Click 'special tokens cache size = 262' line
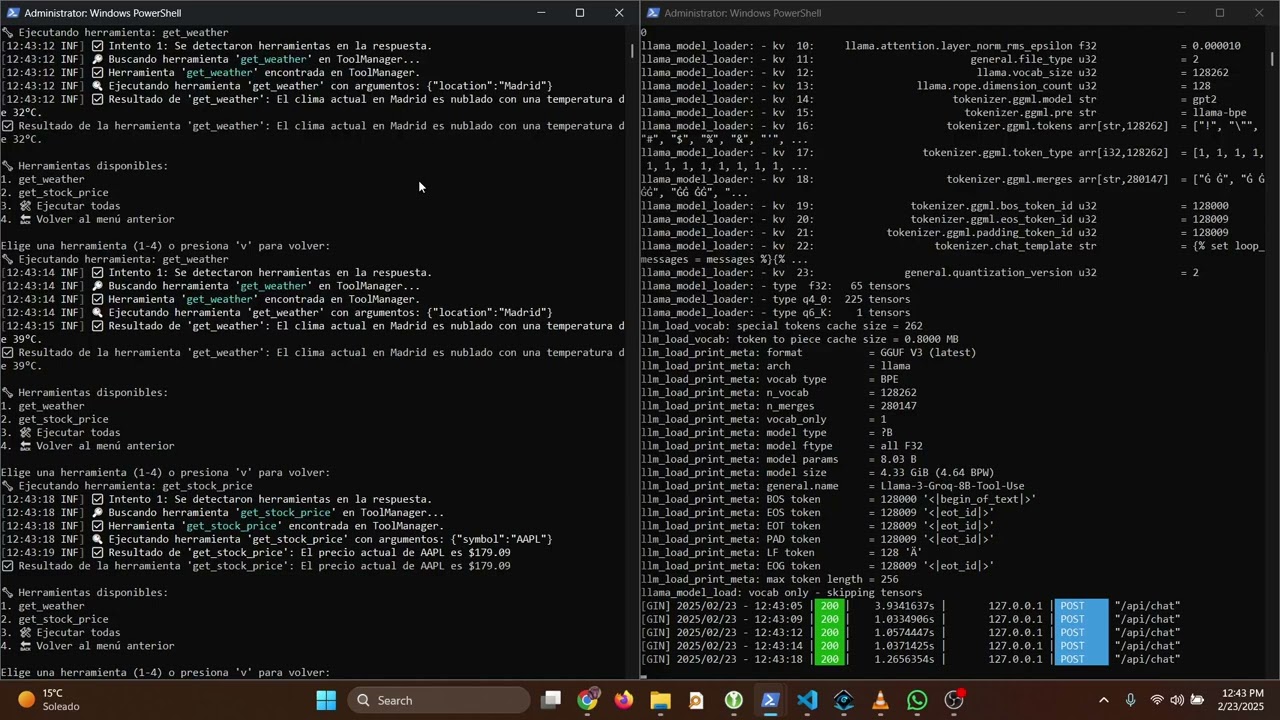Viewport: 1280px width, 720px height. (781, 326)
